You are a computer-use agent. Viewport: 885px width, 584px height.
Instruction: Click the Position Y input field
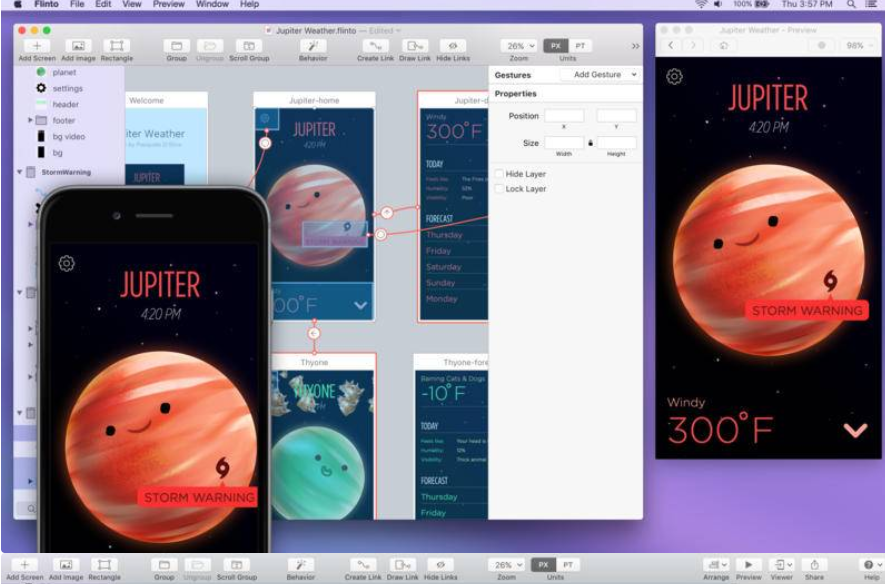pos(616,116)
